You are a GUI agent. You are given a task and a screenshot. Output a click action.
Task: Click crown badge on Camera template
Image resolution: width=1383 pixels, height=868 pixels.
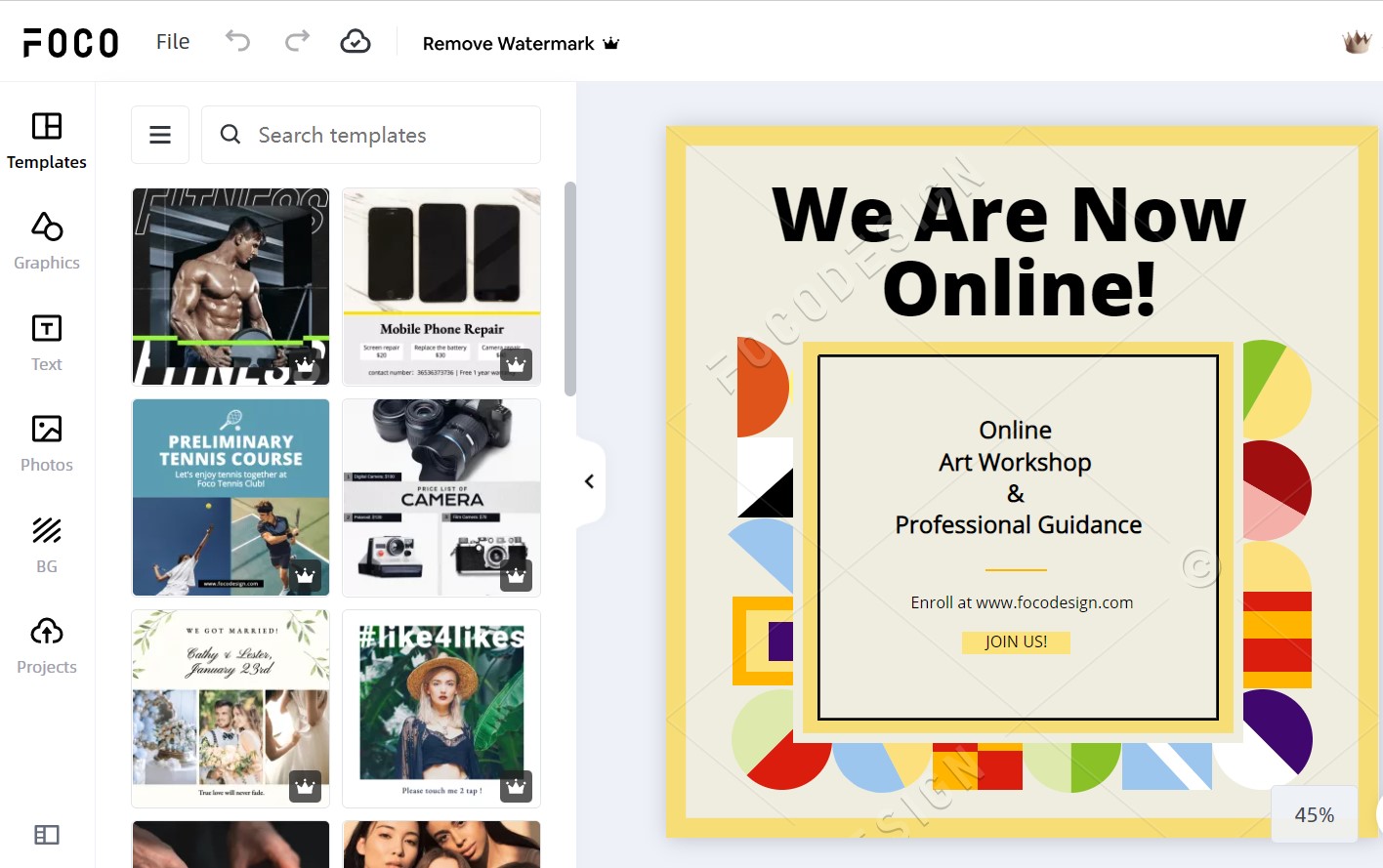coord(517,575)
